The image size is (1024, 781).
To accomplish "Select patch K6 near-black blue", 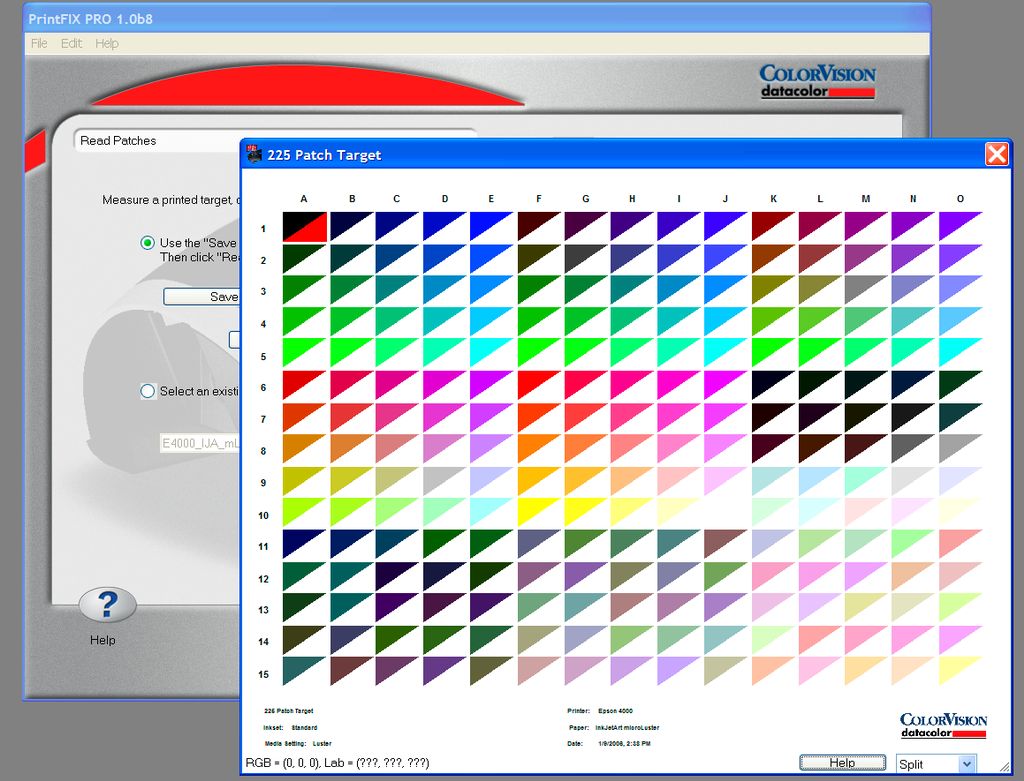I will (773, 386).
